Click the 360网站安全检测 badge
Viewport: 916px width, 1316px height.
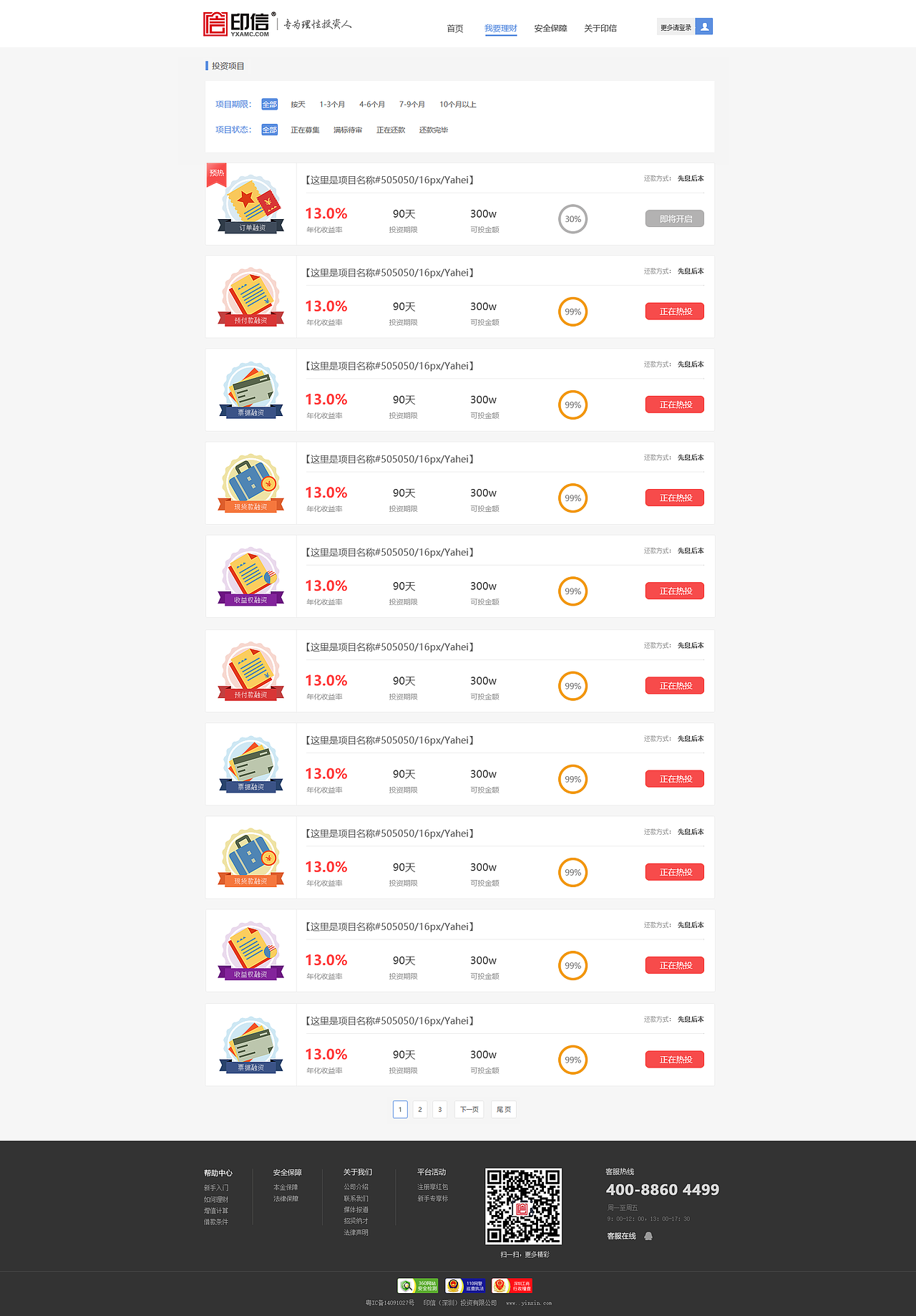(418, 1285)
